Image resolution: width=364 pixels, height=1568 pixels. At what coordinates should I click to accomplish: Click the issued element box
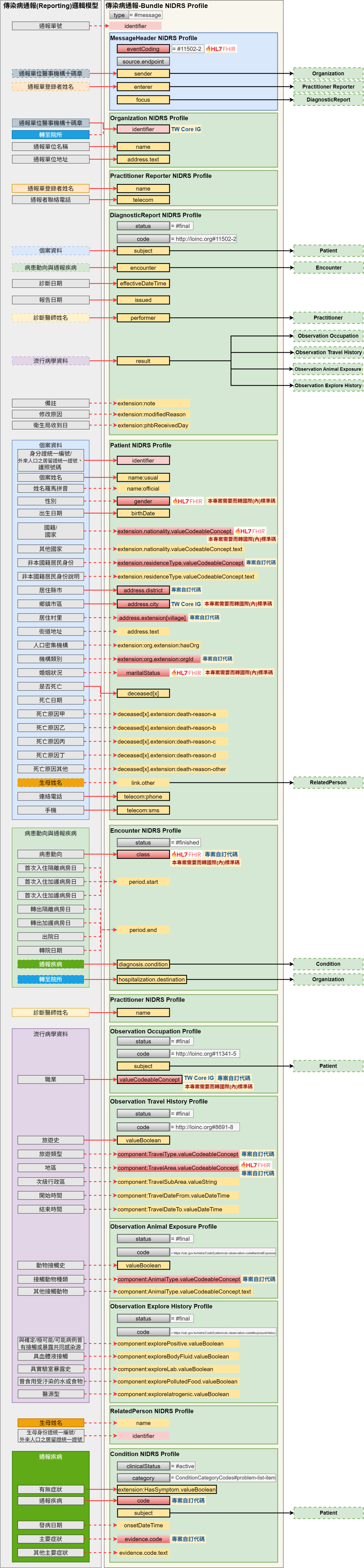tap(143, 300)
